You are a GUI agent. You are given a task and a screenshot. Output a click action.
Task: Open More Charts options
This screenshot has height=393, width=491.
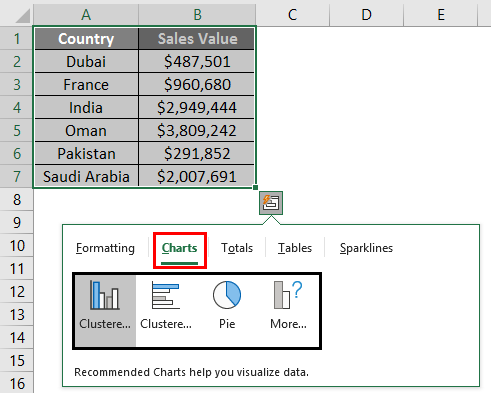[288, 311]
